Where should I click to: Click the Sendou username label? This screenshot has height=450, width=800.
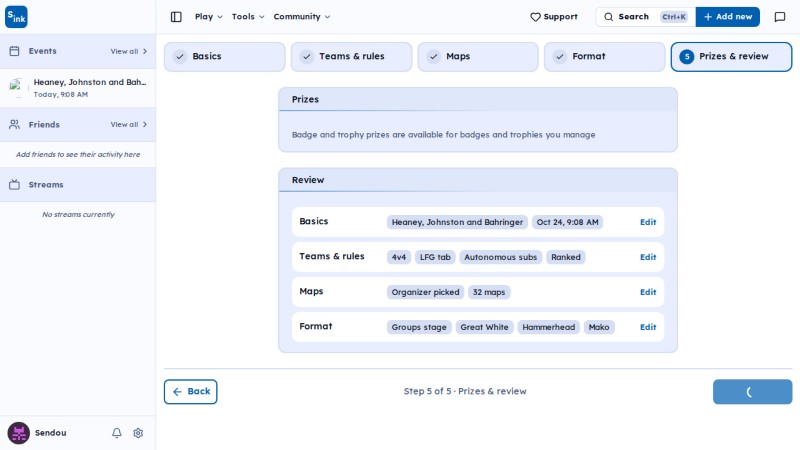[x=51, y=433]
